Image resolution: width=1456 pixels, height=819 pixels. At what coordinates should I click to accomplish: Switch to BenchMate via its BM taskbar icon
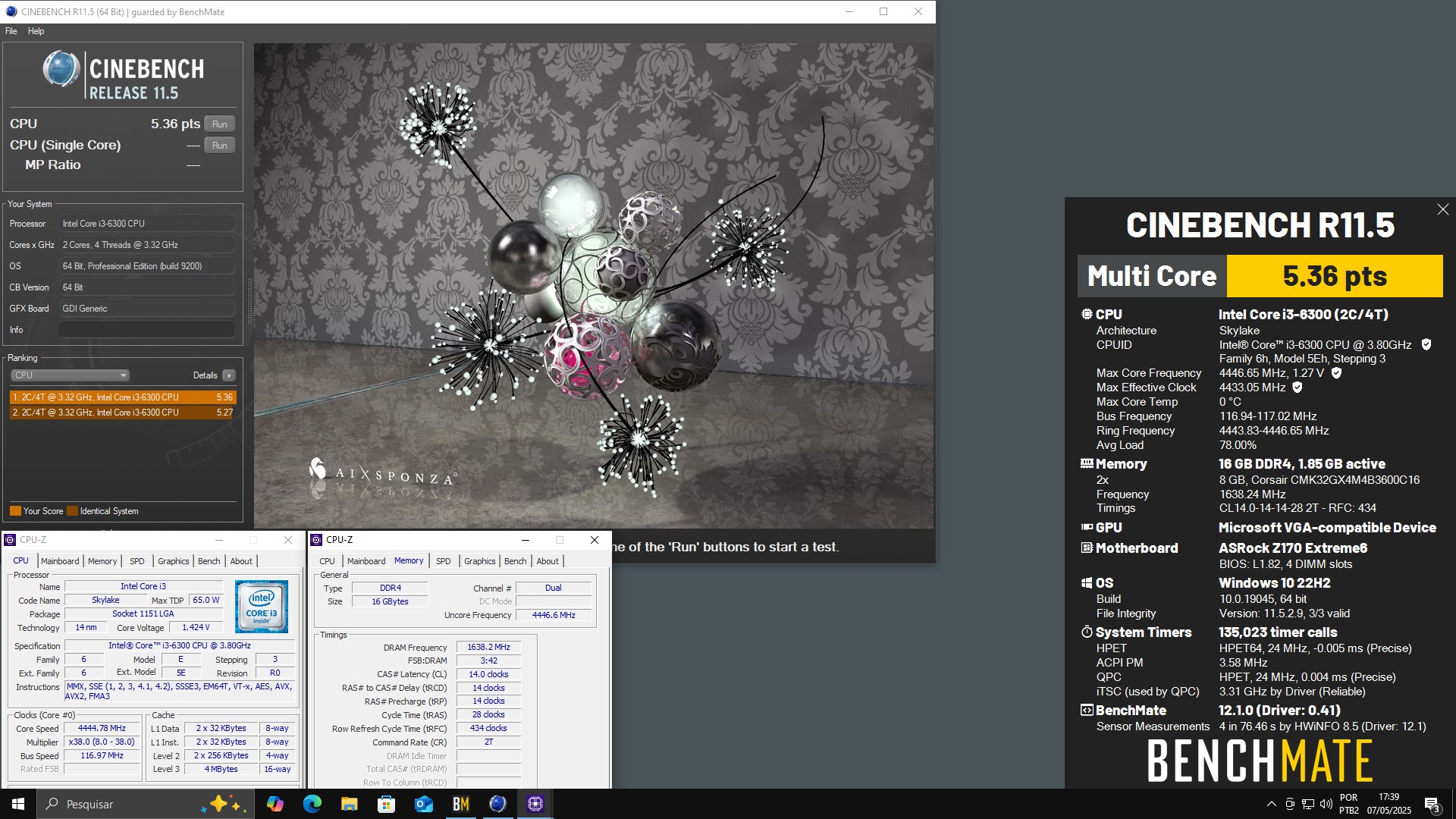tap(460, 804)
